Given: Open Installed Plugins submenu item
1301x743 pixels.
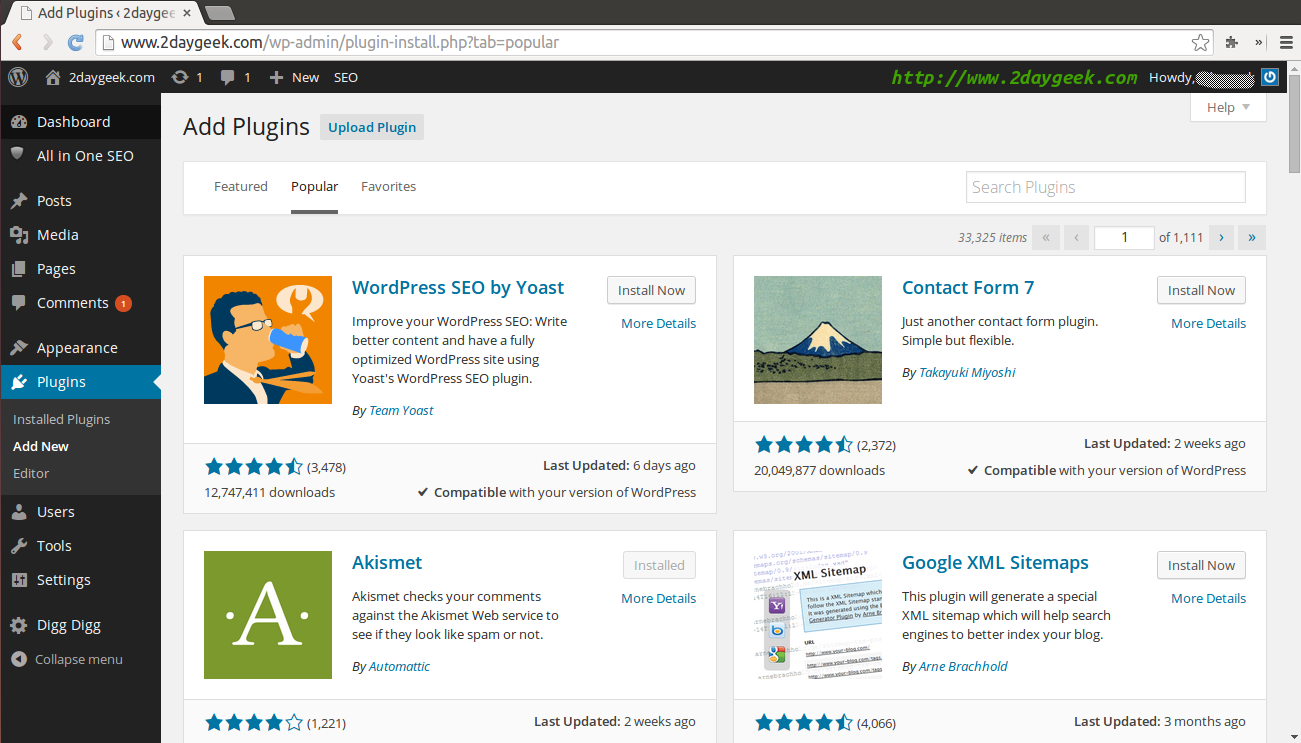Looking at the screenshot, I should coord(62,419).
